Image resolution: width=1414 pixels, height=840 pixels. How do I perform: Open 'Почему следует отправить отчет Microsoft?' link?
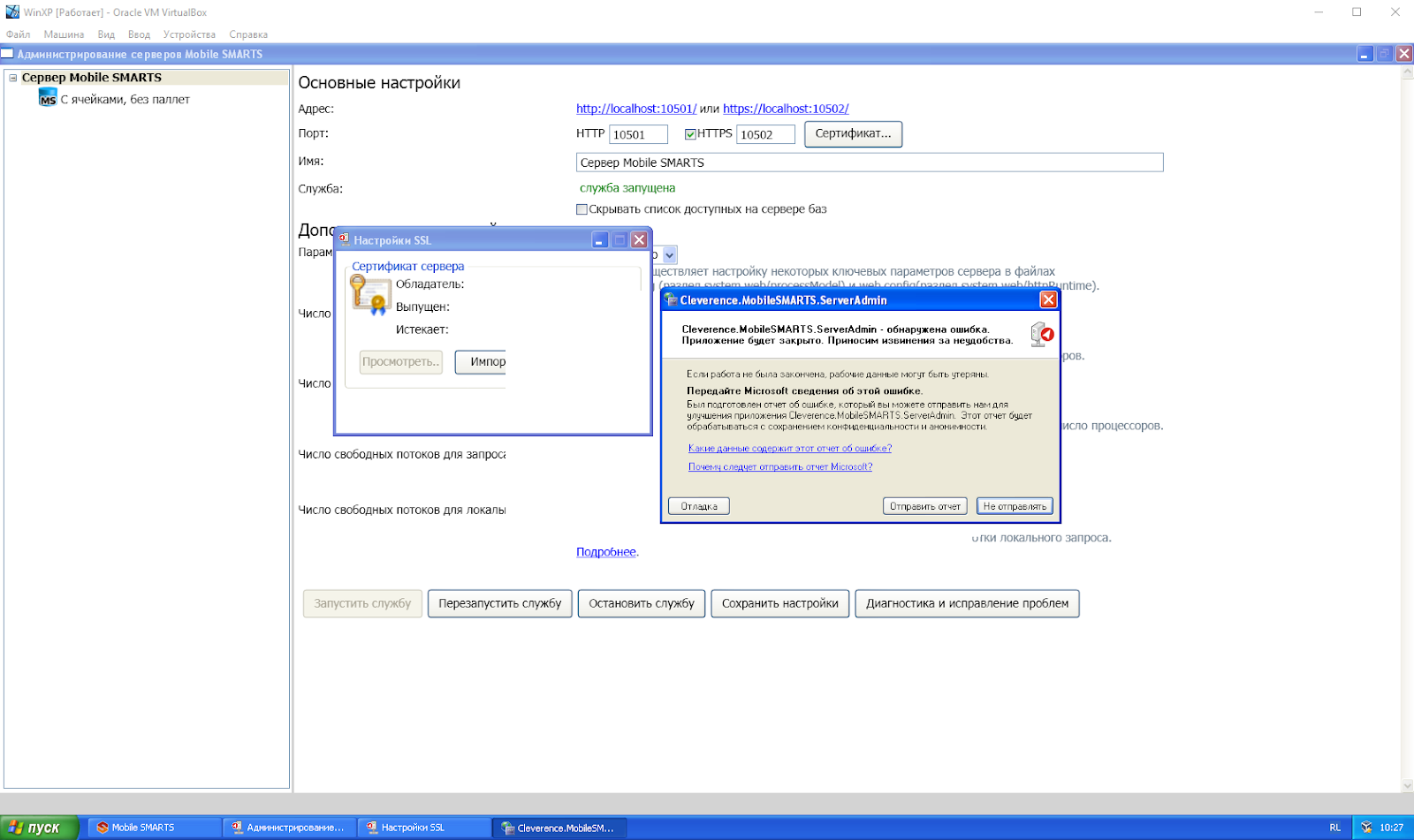(780, 467)
